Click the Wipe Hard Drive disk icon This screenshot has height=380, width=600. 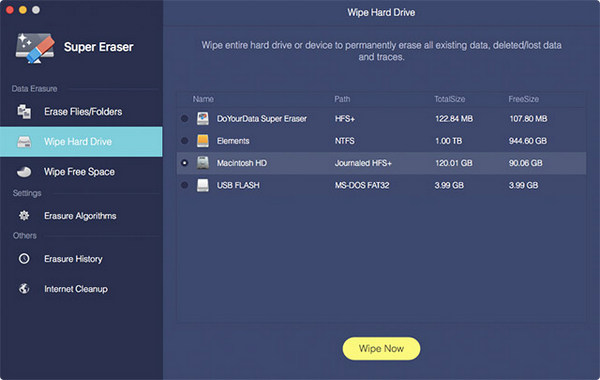tap(24, 142)
